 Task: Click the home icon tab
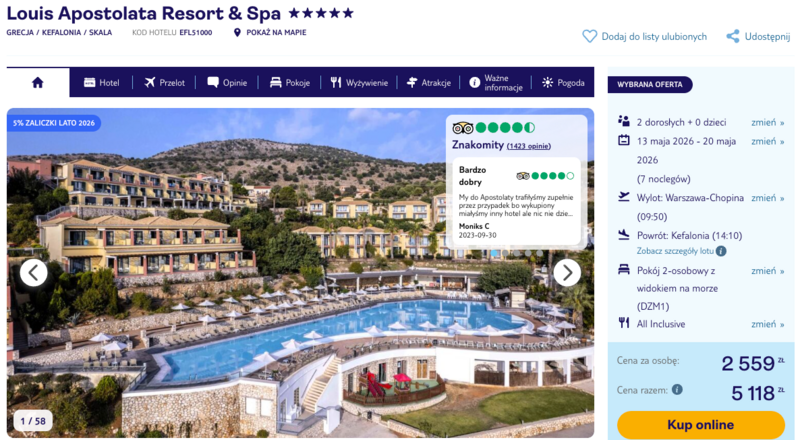click(38, 83)
